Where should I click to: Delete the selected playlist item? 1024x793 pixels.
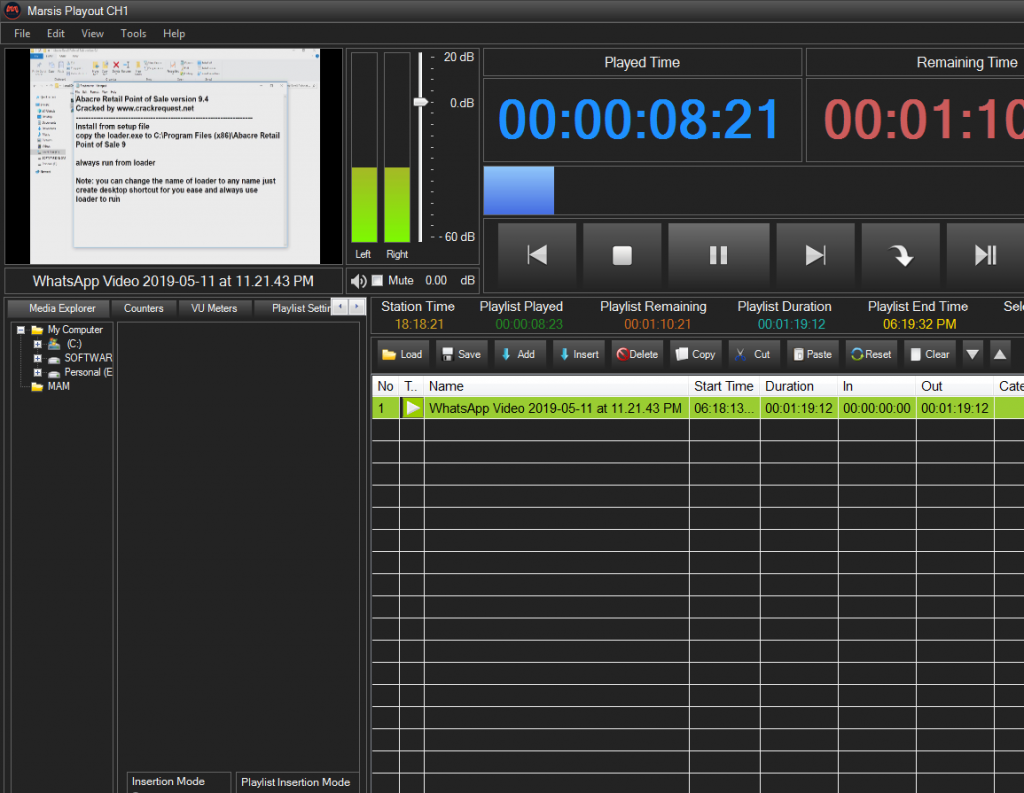[637, 354]
